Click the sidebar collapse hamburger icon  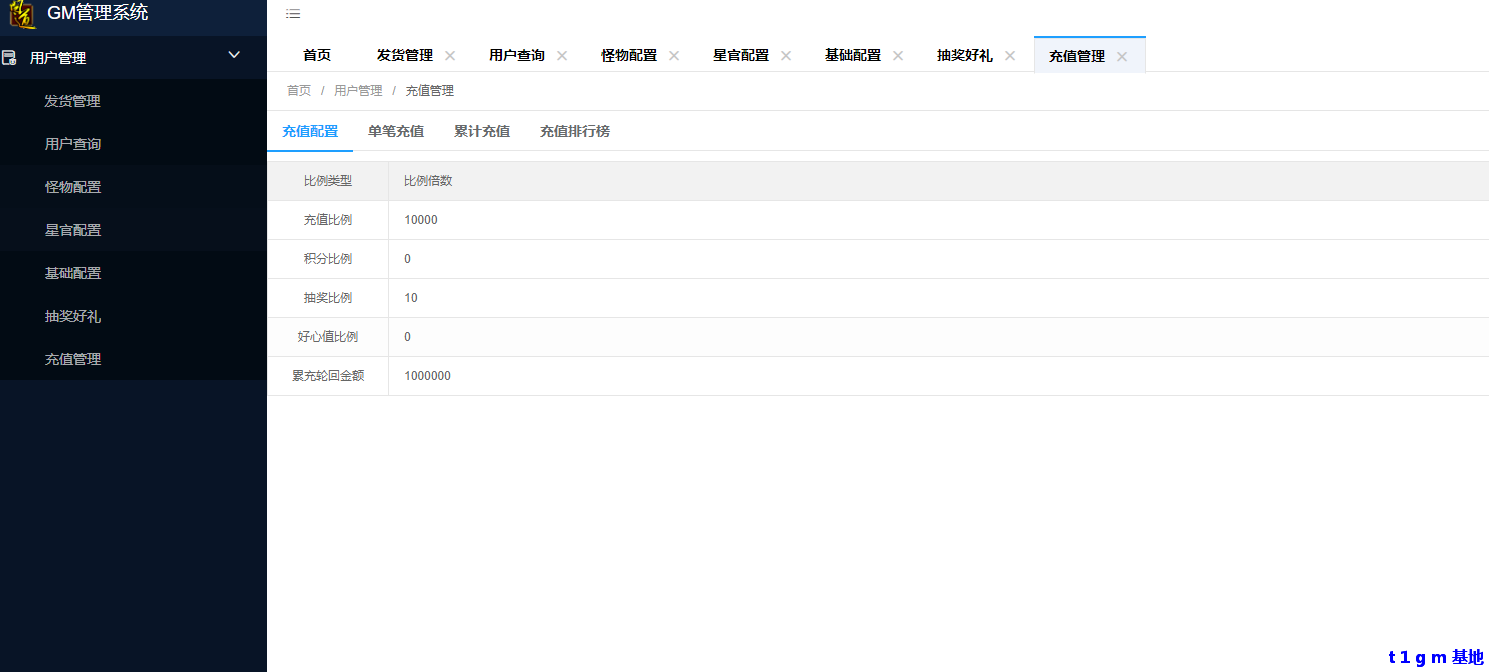(293, 14)
